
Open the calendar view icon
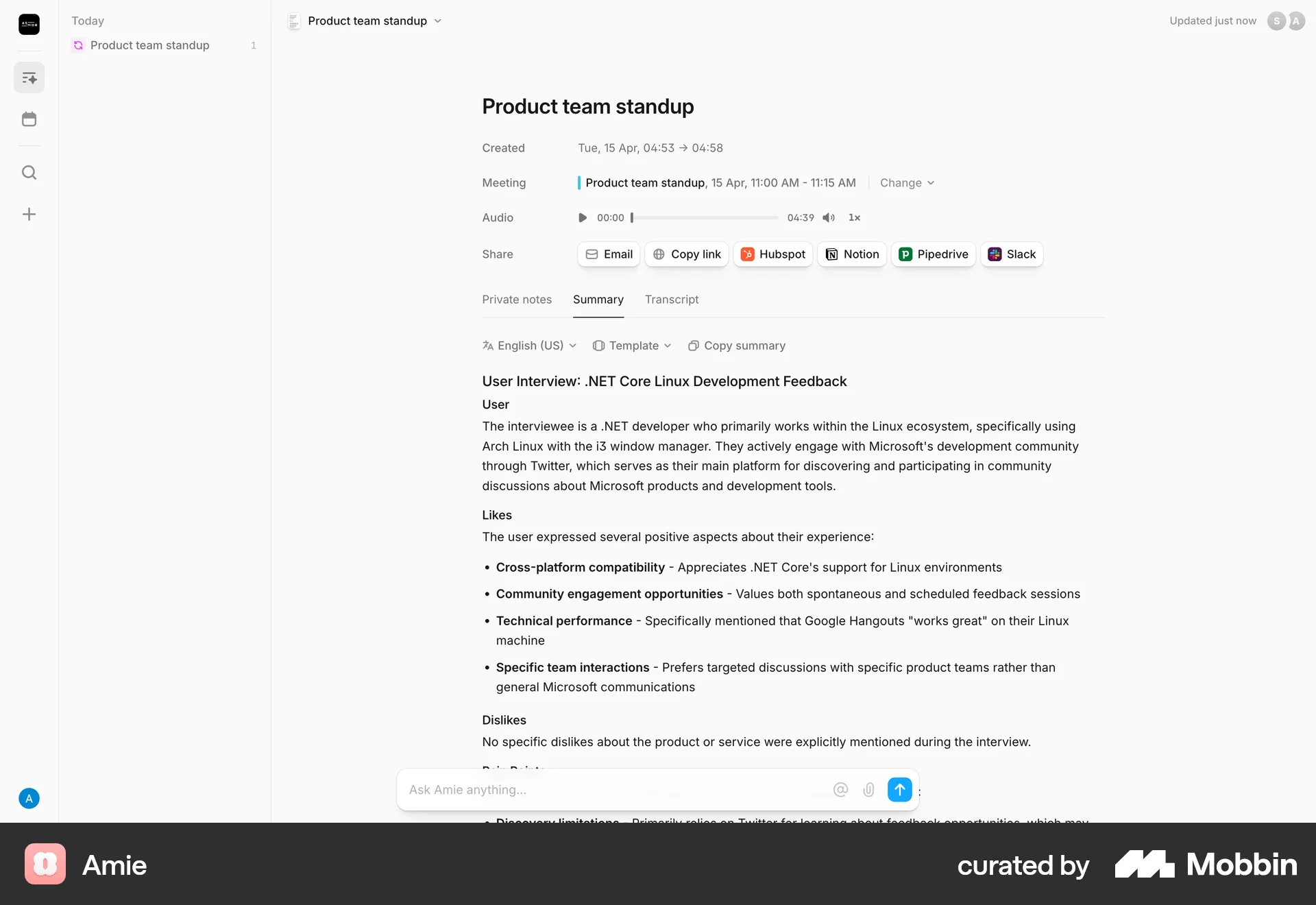(x=29, y=119)
